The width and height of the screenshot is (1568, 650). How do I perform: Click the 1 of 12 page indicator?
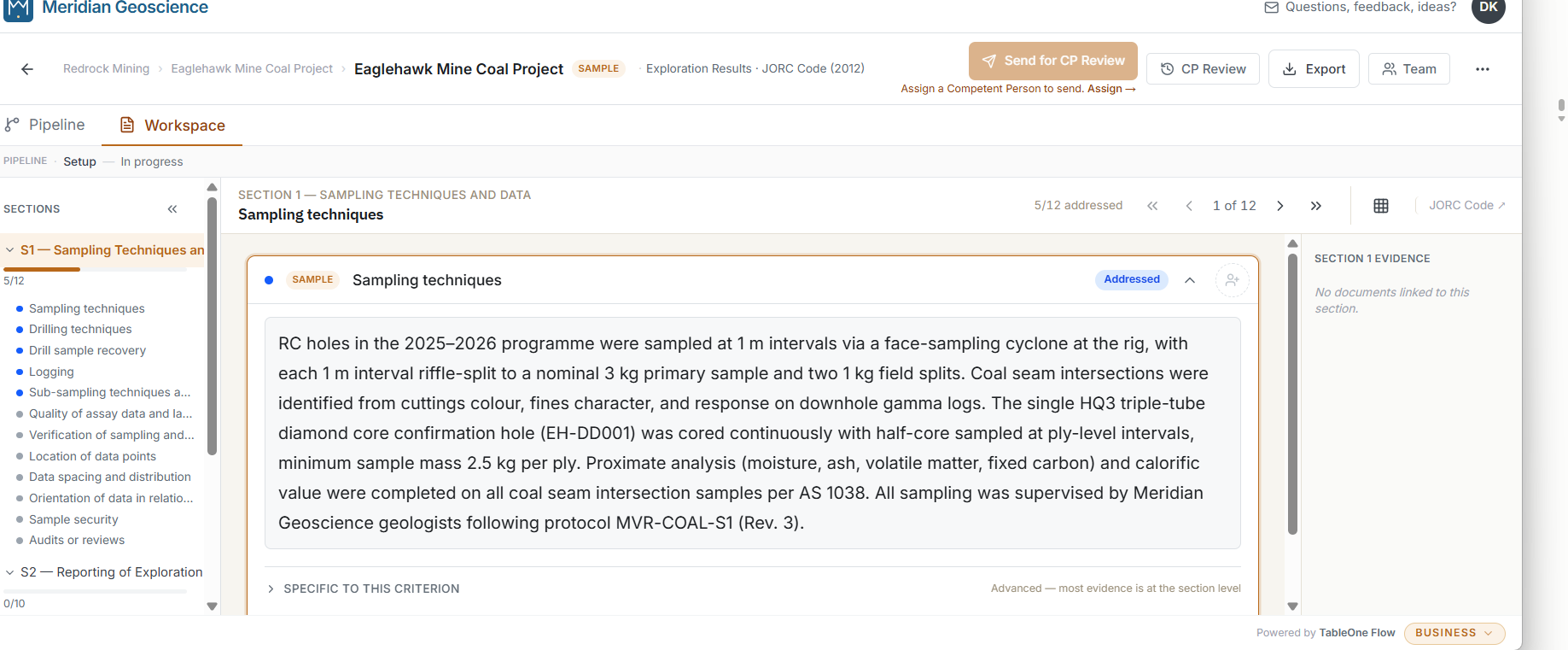[x=1234, y=206]
